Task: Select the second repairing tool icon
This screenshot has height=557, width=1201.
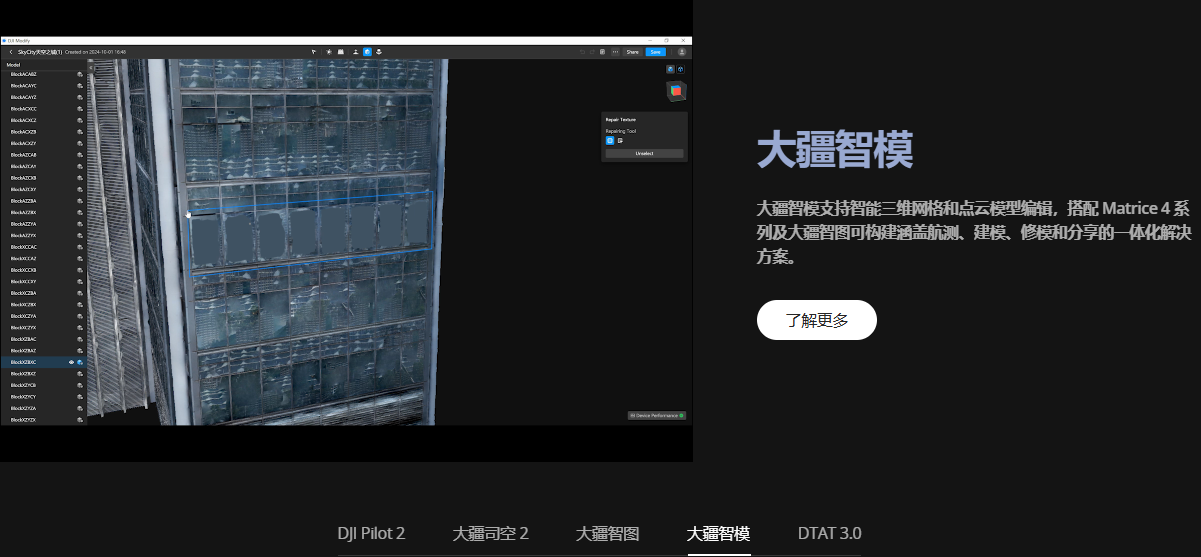Action: click(x=620, y=141)
